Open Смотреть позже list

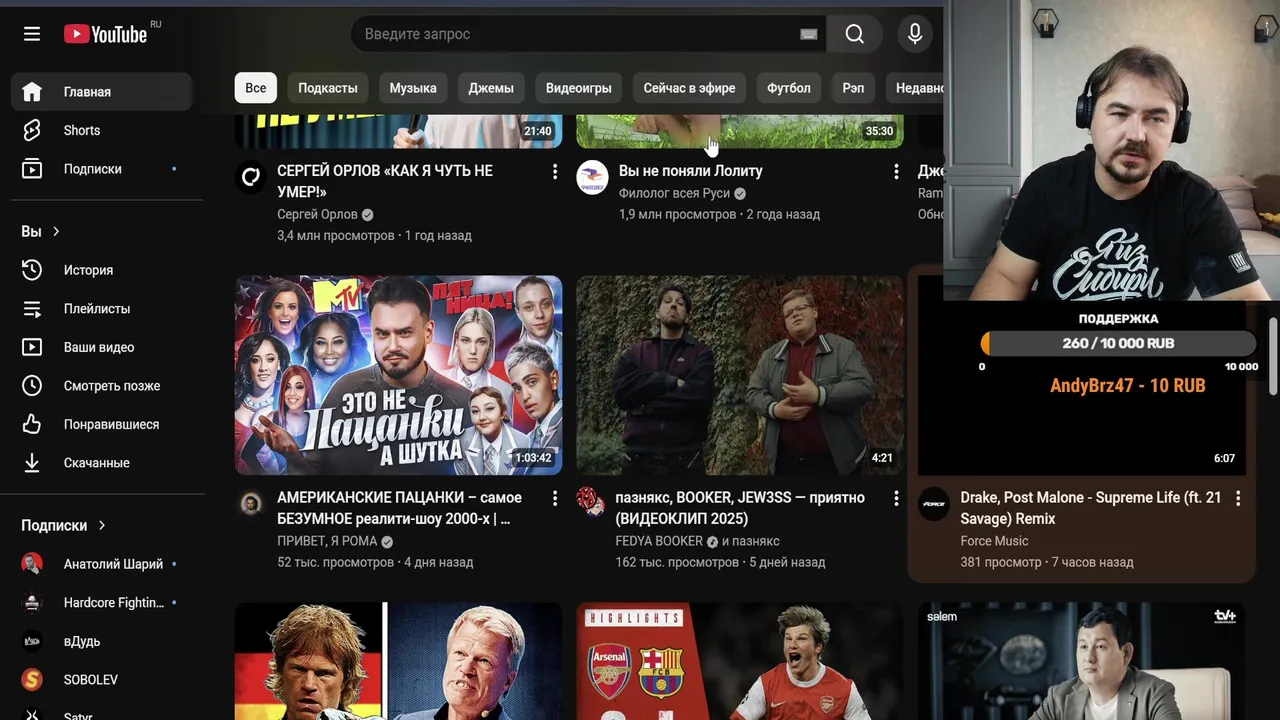pos(102,386)
